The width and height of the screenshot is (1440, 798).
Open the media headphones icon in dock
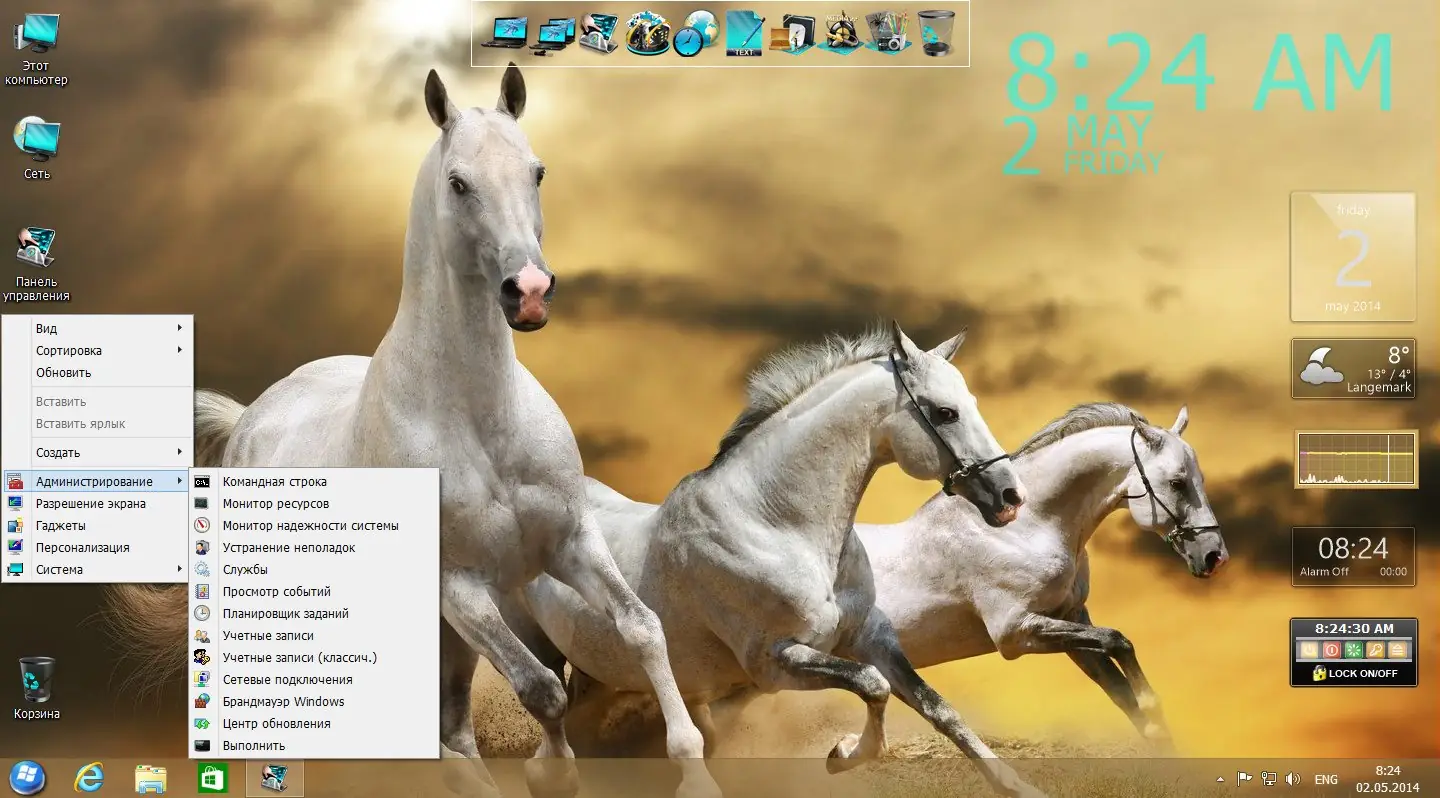839,33
